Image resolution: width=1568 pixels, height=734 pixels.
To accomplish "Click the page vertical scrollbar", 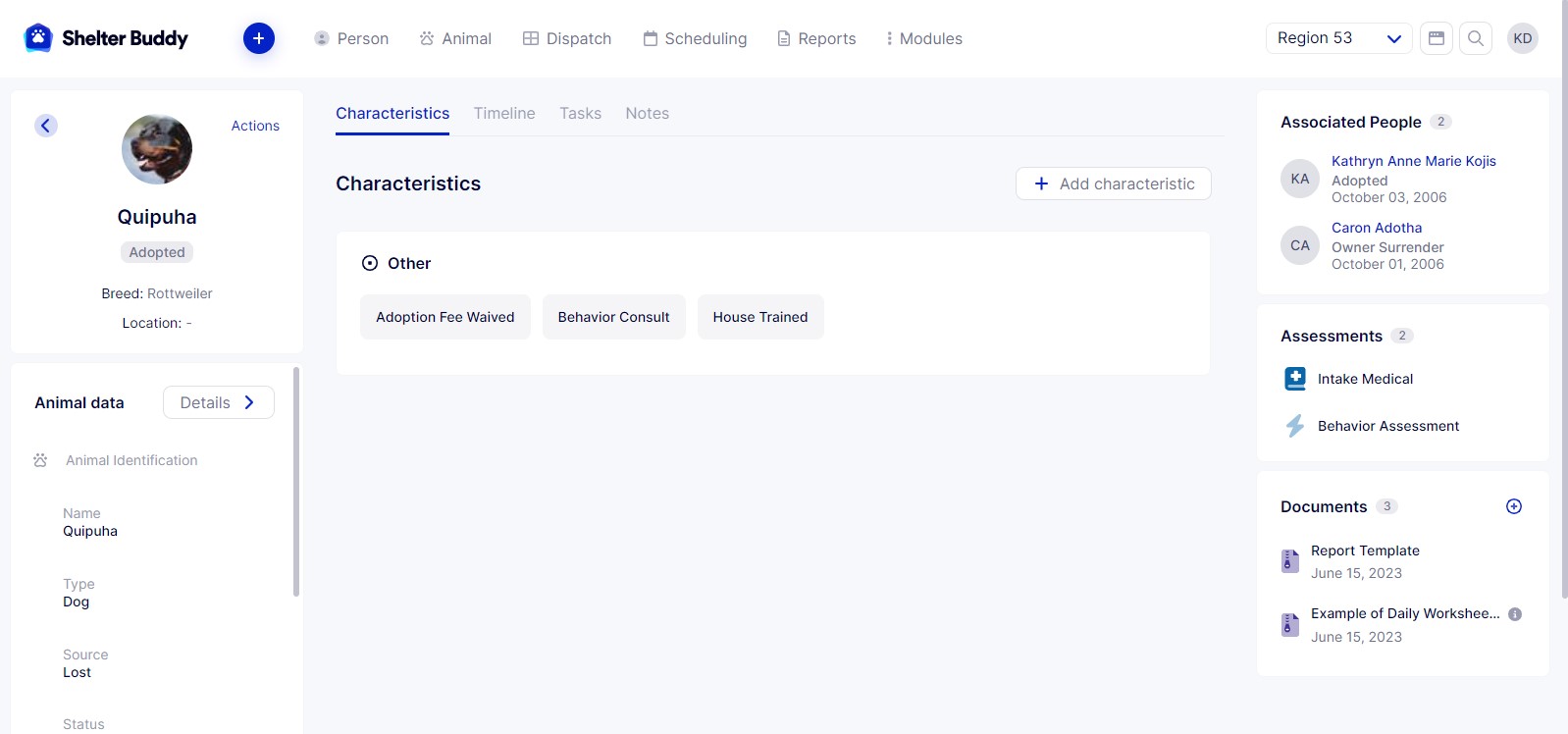I will (x=1564, y=298).
